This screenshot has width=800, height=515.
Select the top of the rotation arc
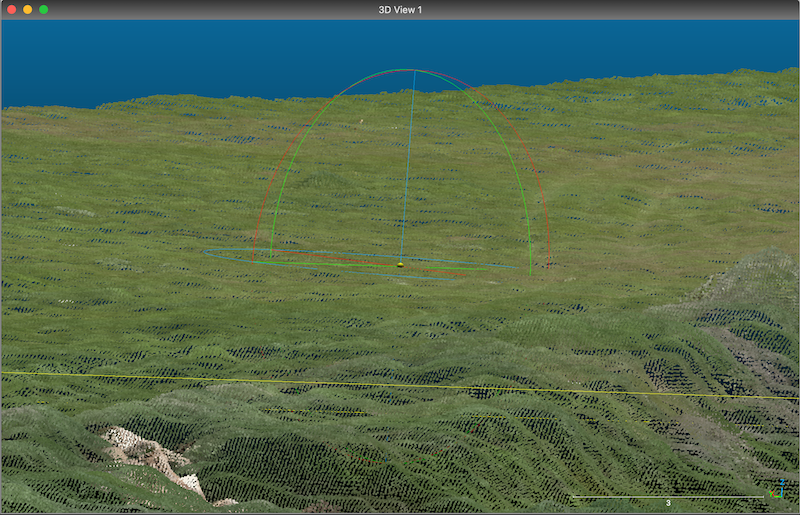point(409,70)
